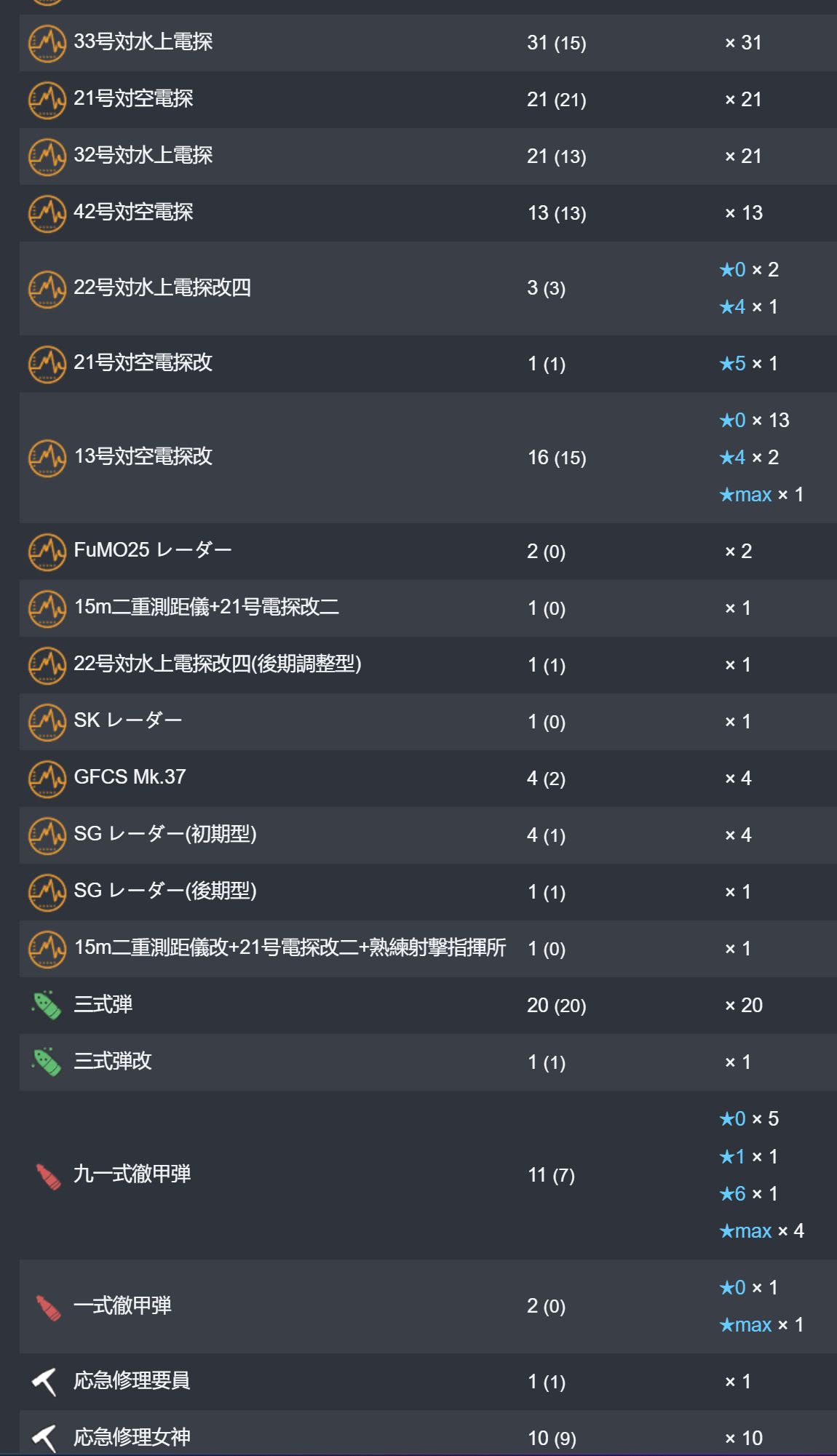The image size is (837, 1456).
Task: Click the 15m二重測距儀改+21号電探改二+熟練射撃指揮所 entry
Action: pos(290,947)
